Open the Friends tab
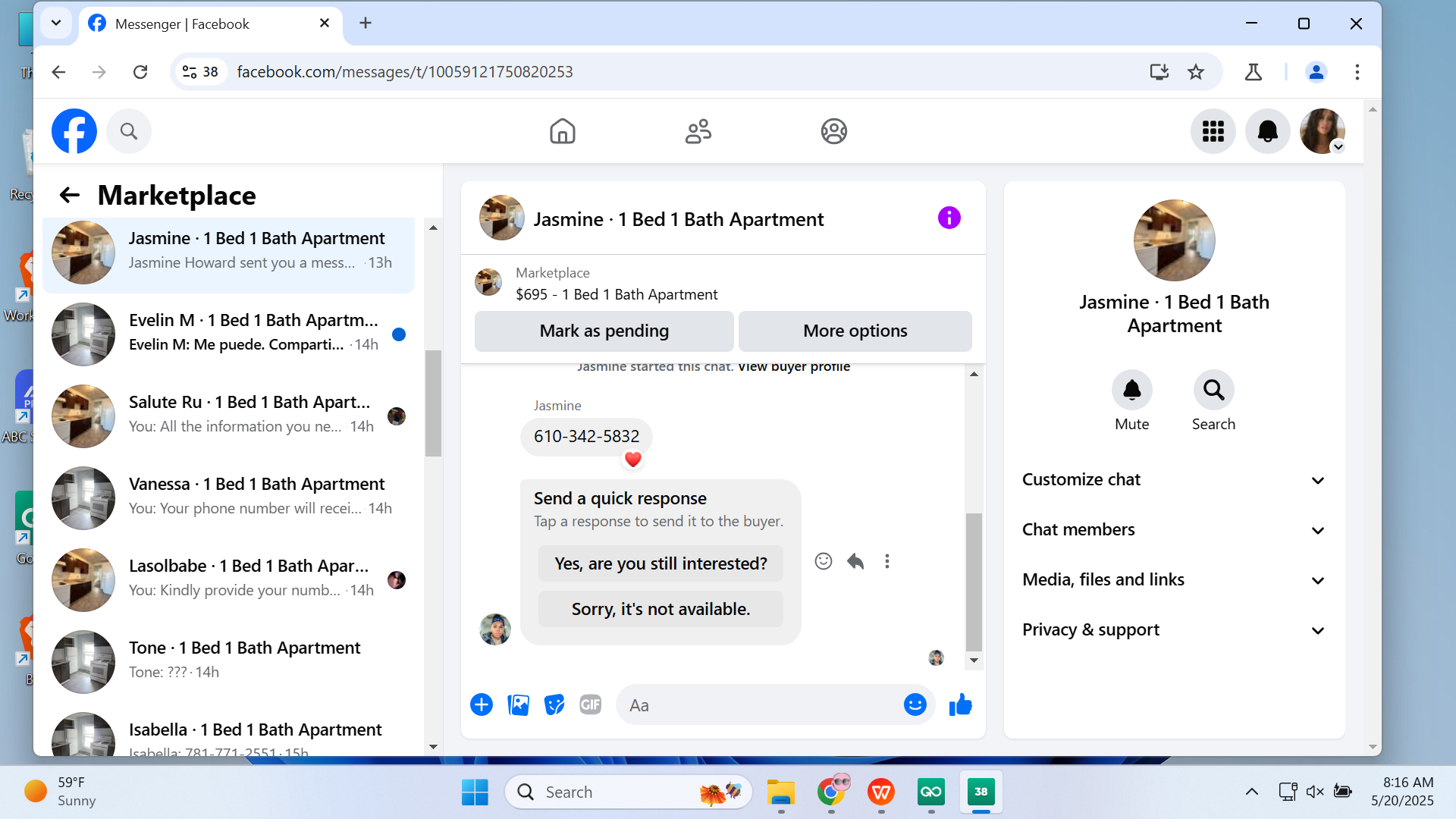The height and width of the screenshot is (819, 1456). coord(698,131)
